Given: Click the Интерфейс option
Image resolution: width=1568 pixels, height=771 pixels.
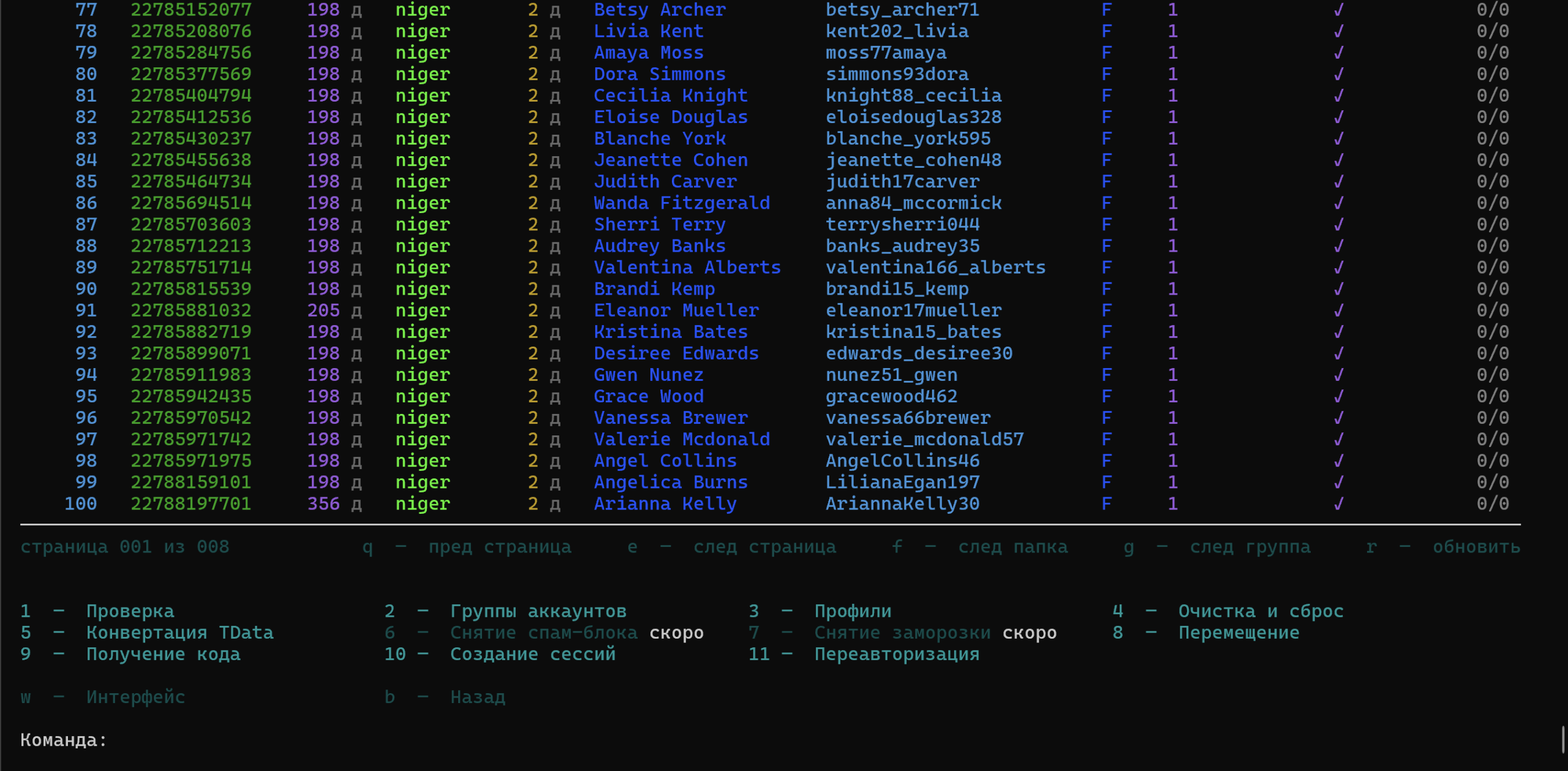Looking at the screenshot, I should 135,697.
